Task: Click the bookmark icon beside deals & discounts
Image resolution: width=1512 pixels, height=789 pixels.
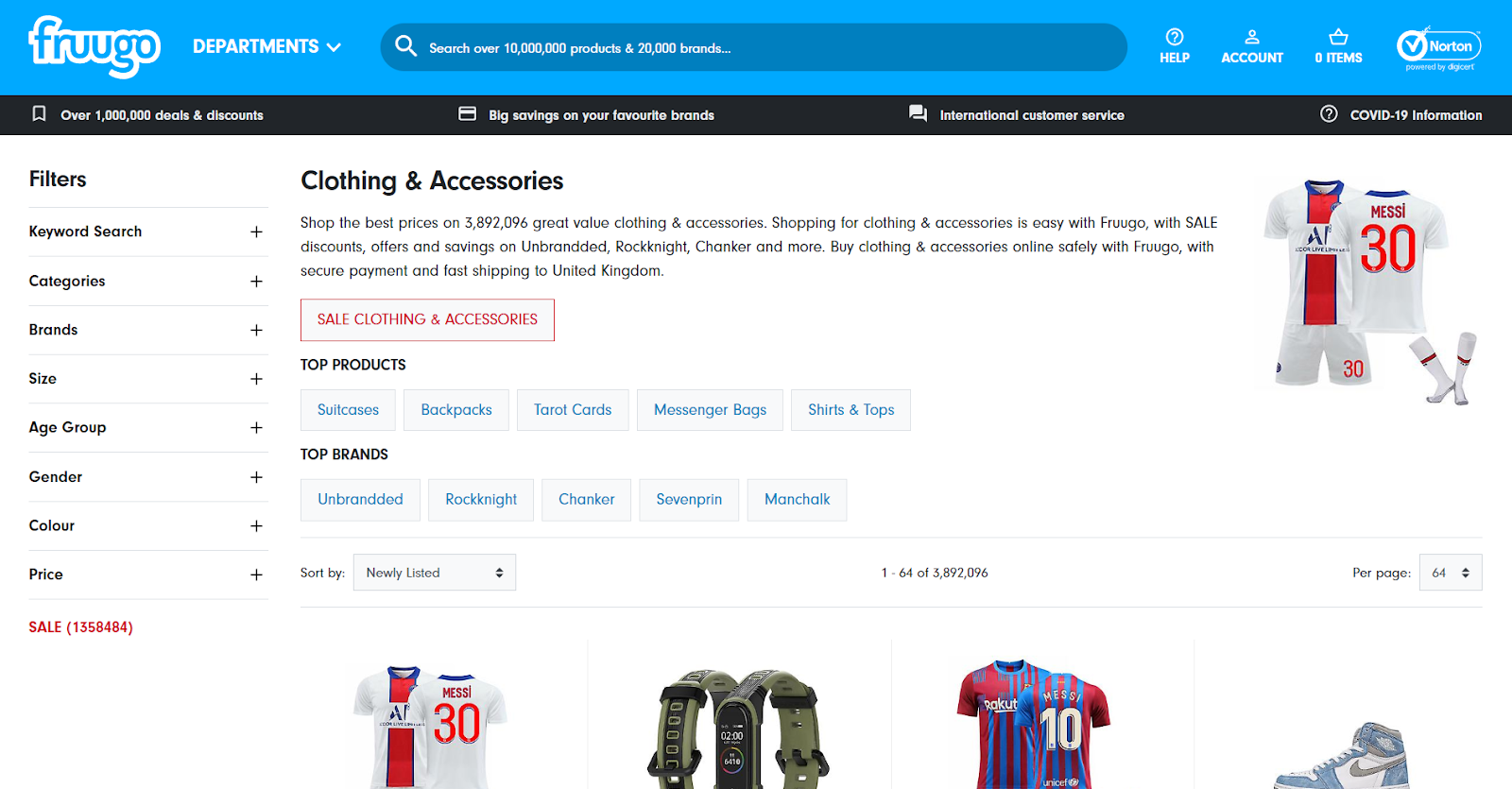Action: 39,114
